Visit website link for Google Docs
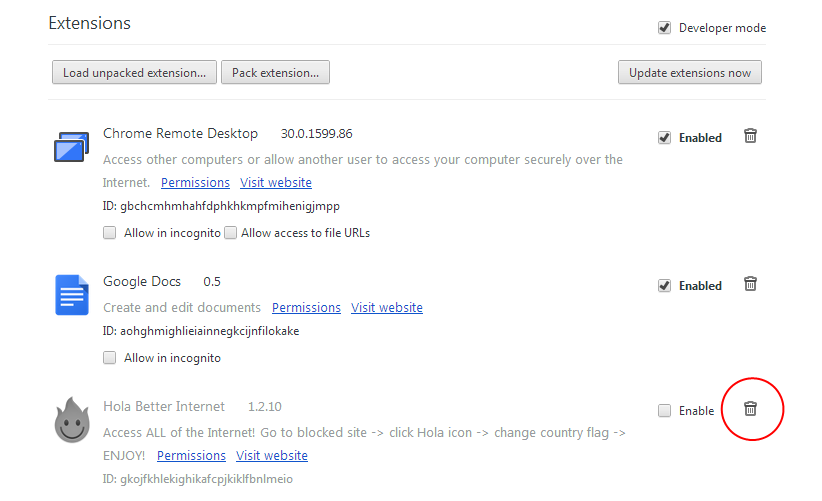The width and height of the screenshot is (822, 501). coord(387,308)
